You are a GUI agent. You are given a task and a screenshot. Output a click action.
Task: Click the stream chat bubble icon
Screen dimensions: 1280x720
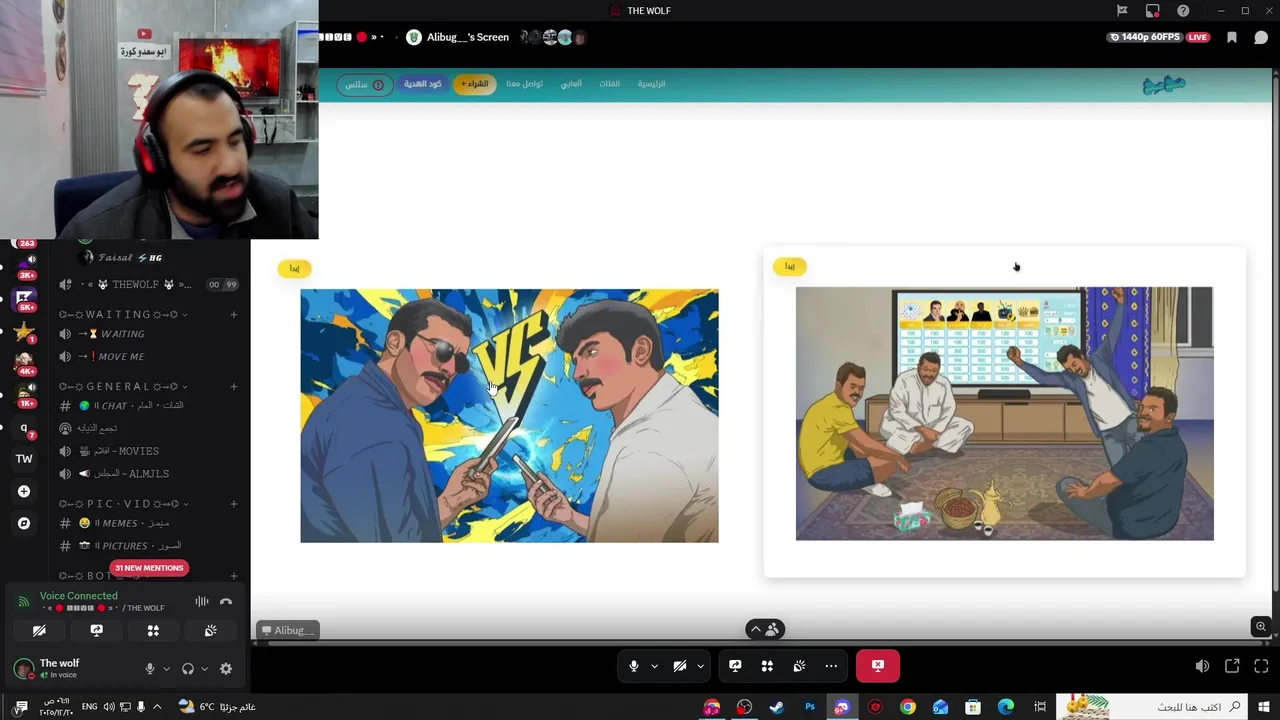(1261, 38)
